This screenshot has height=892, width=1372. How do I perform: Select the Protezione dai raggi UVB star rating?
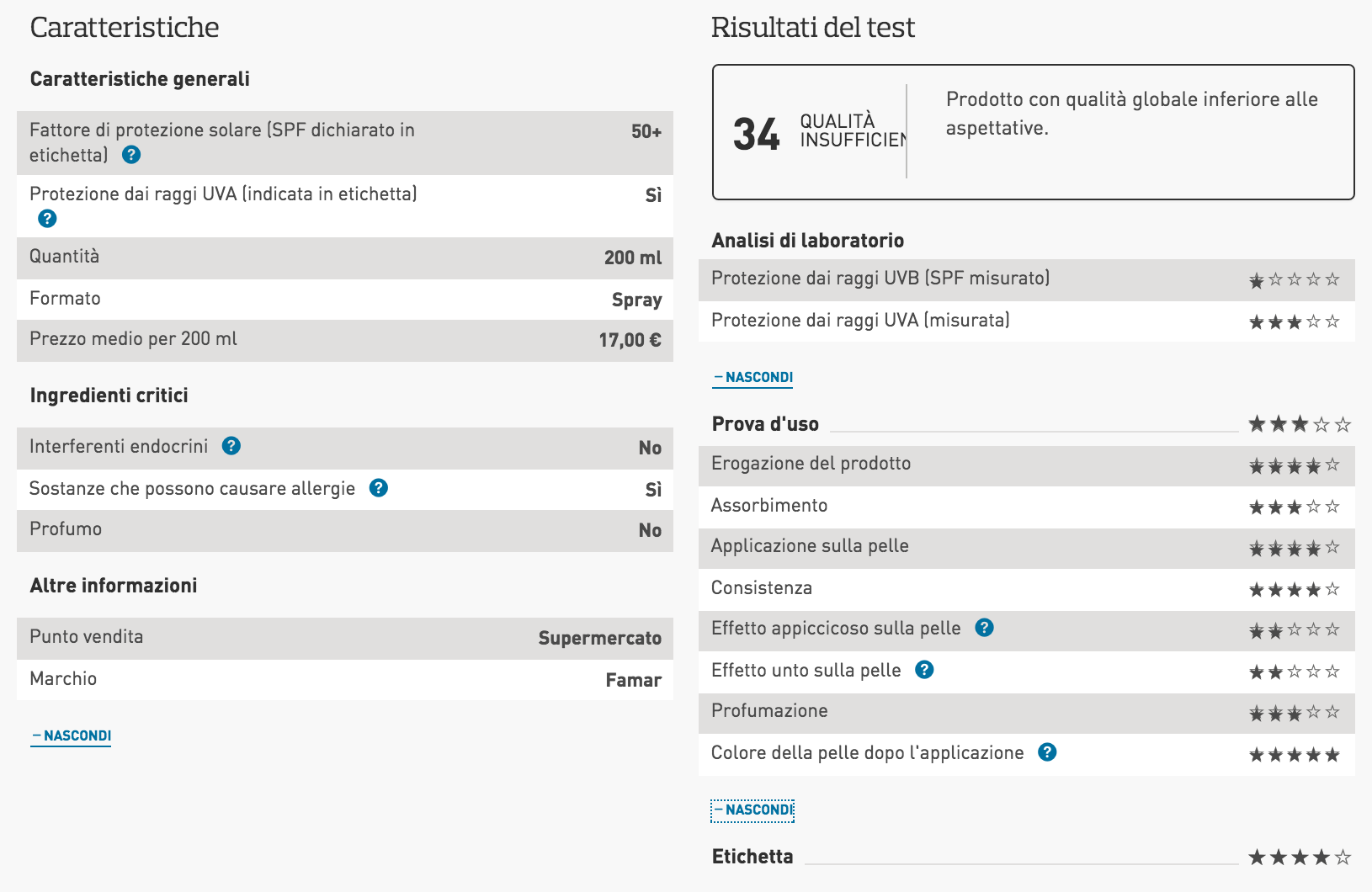click(1295, 279)
